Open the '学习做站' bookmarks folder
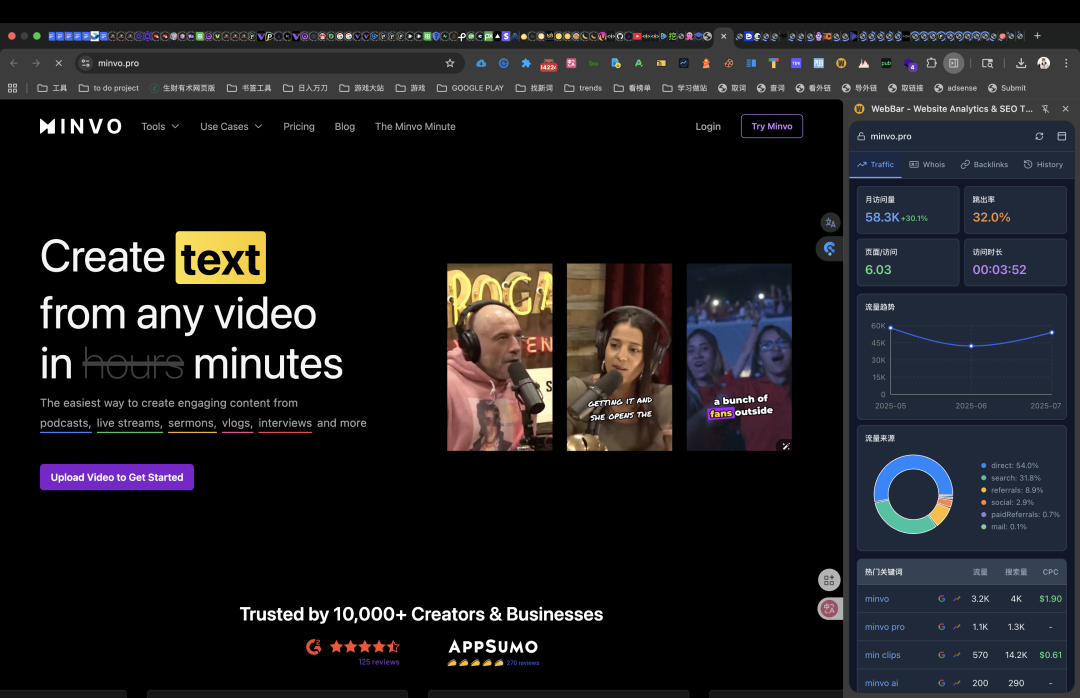Screen dimensions: 1080x698 point(685,88)
